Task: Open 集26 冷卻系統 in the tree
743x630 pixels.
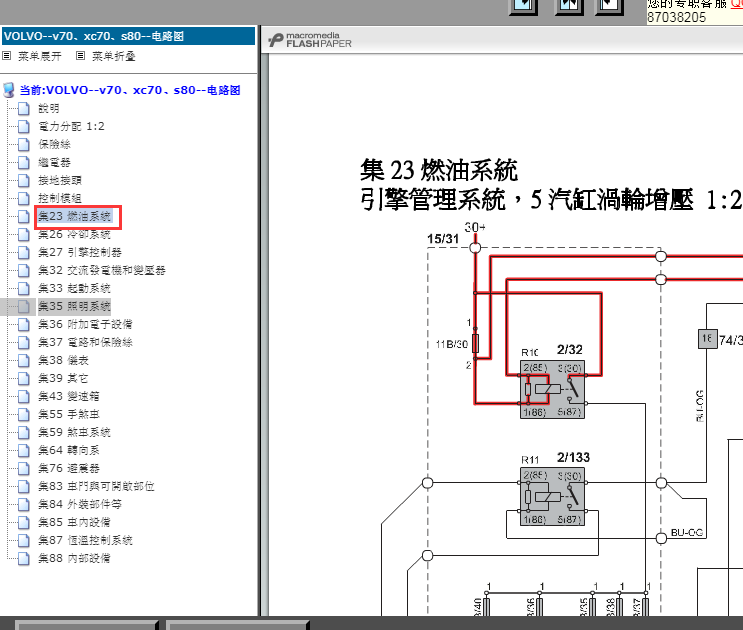Action: click(74, 234)
